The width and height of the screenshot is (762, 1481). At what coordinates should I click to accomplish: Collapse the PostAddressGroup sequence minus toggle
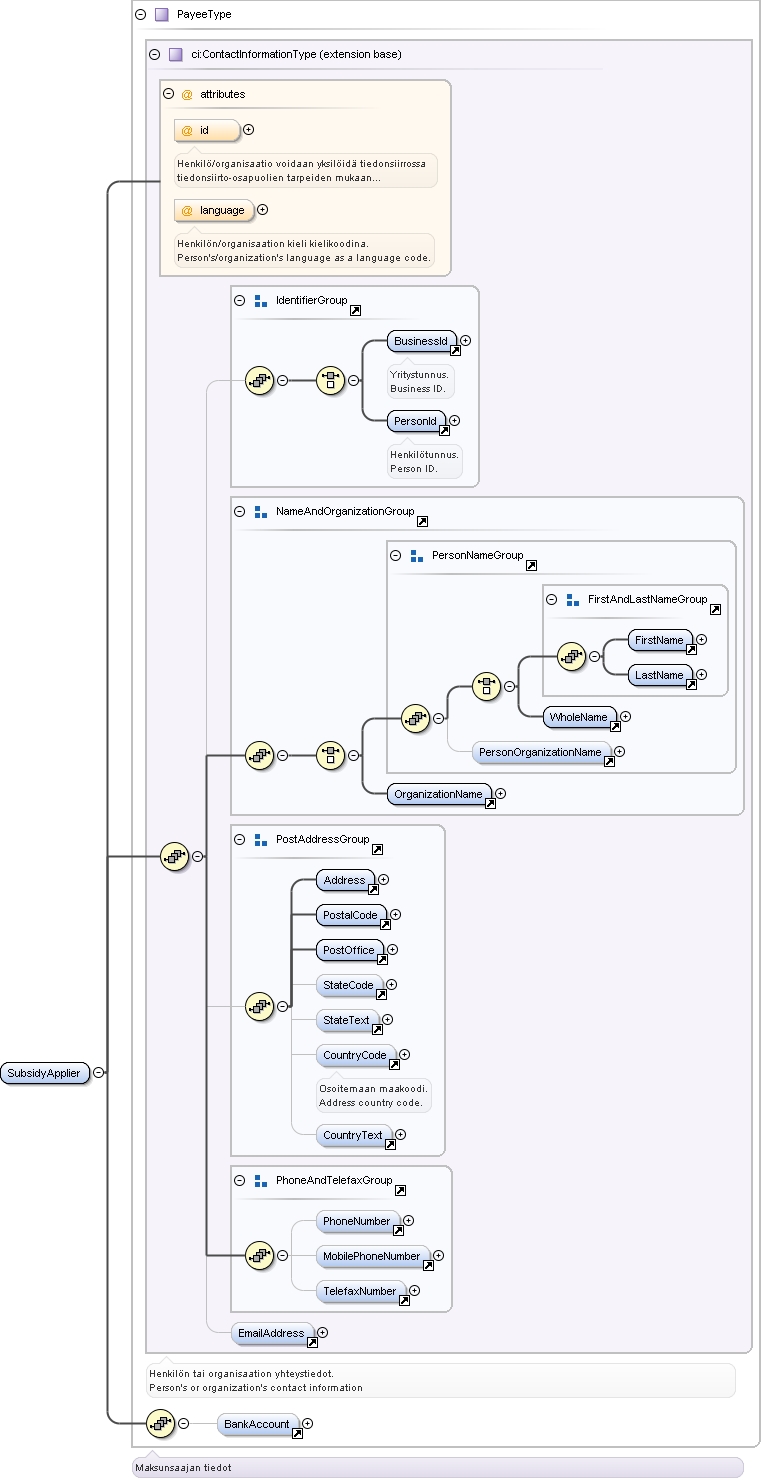(282, 1006)
